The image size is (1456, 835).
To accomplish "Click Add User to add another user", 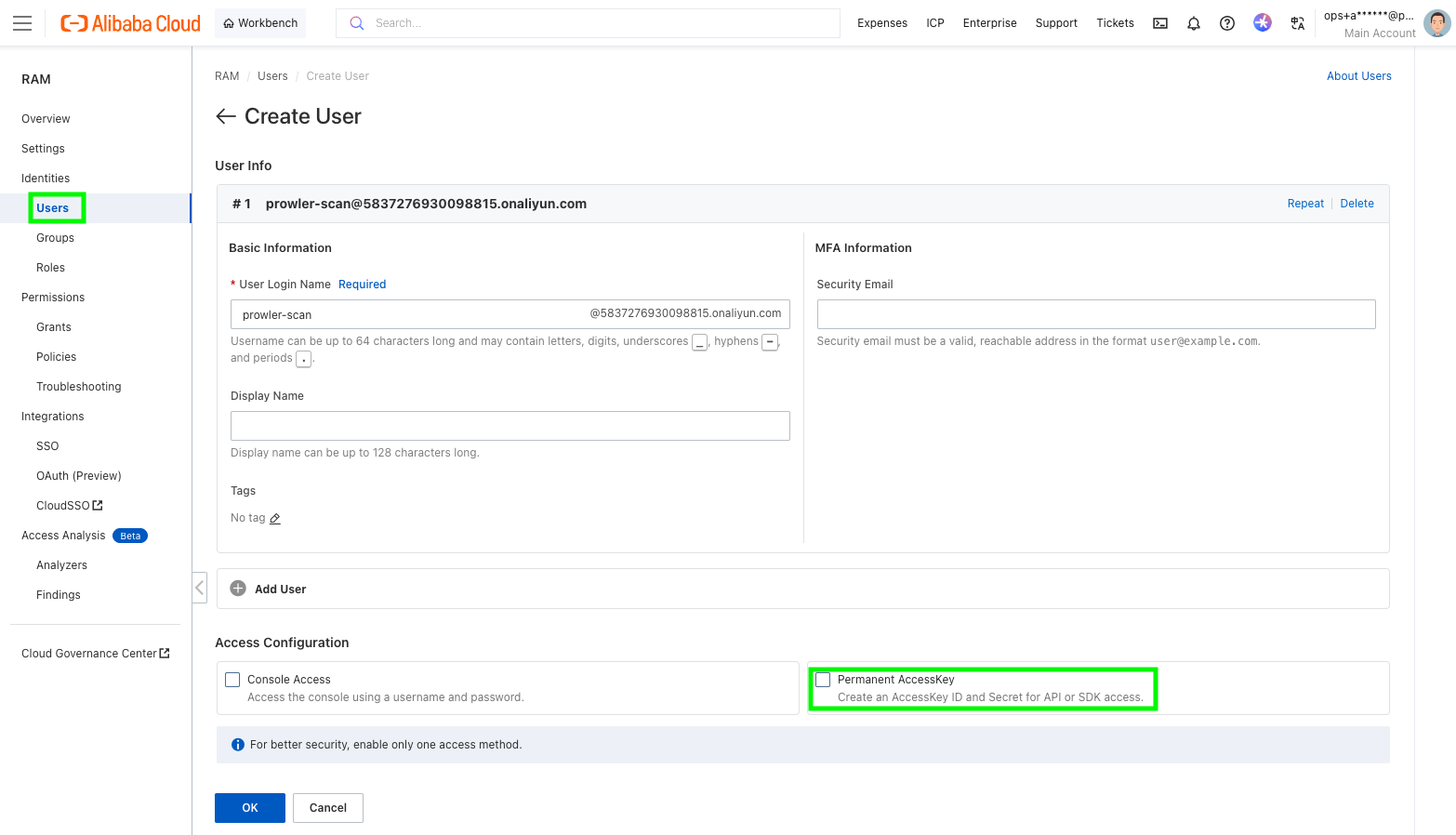I will pyautogui.click(x=268, y=588).
